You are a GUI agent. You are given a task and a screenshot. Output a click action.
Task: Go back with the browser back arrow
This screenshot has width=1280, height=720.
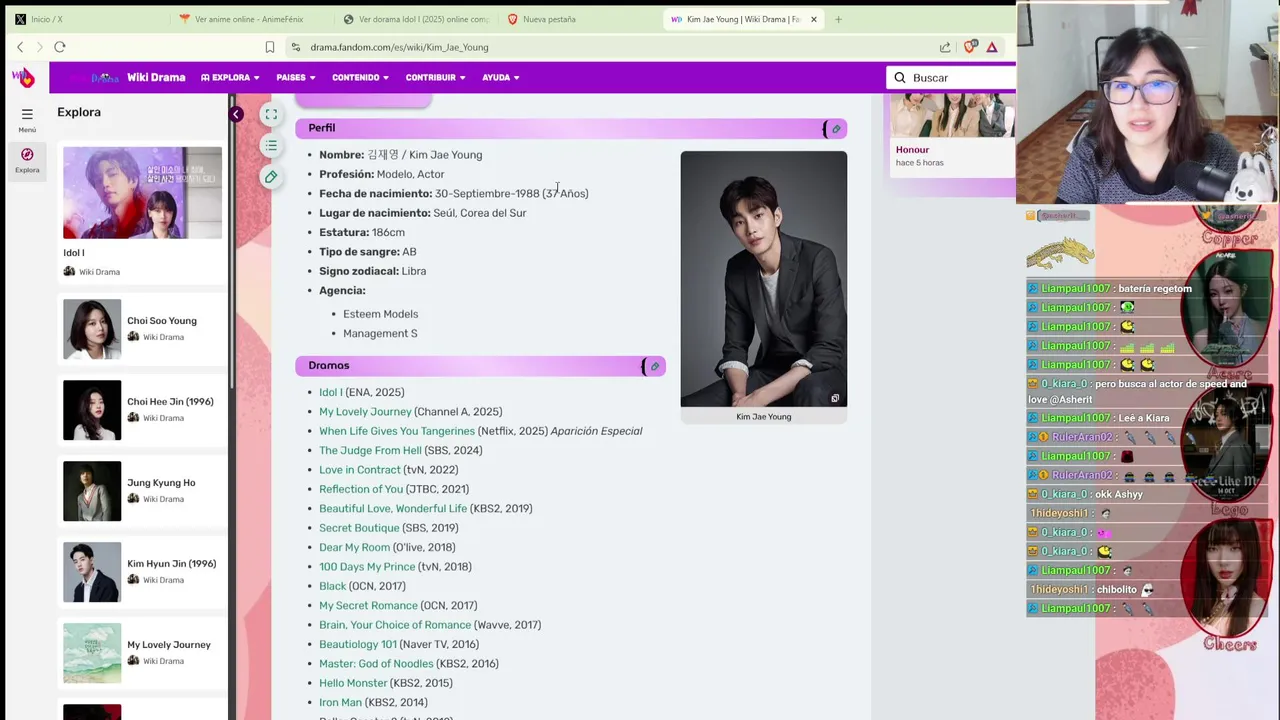point(20,47)
